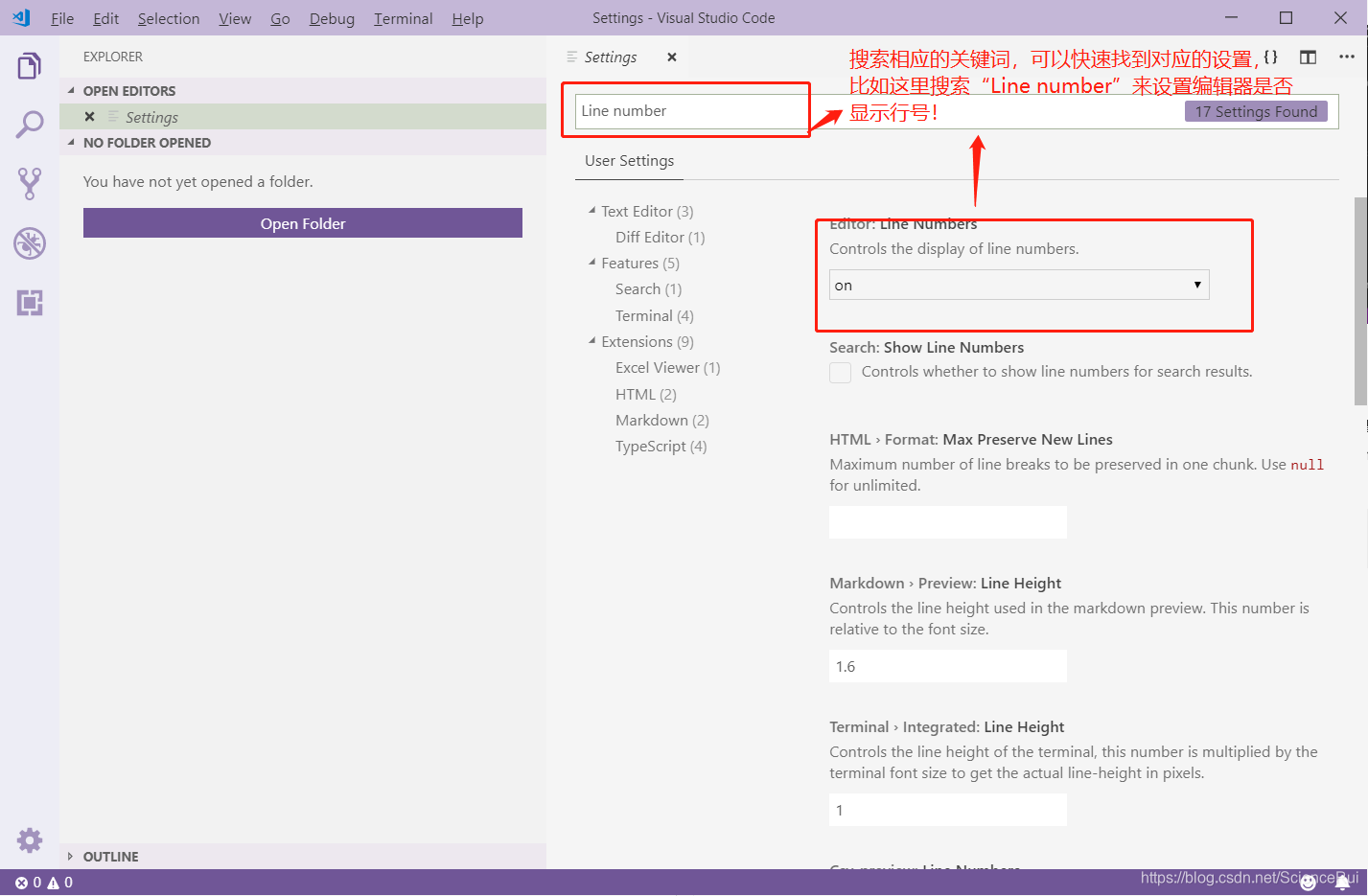Select Settings entry in Open Editors
This screenshot has height=896, width=1368.
(x=303, y=117)
